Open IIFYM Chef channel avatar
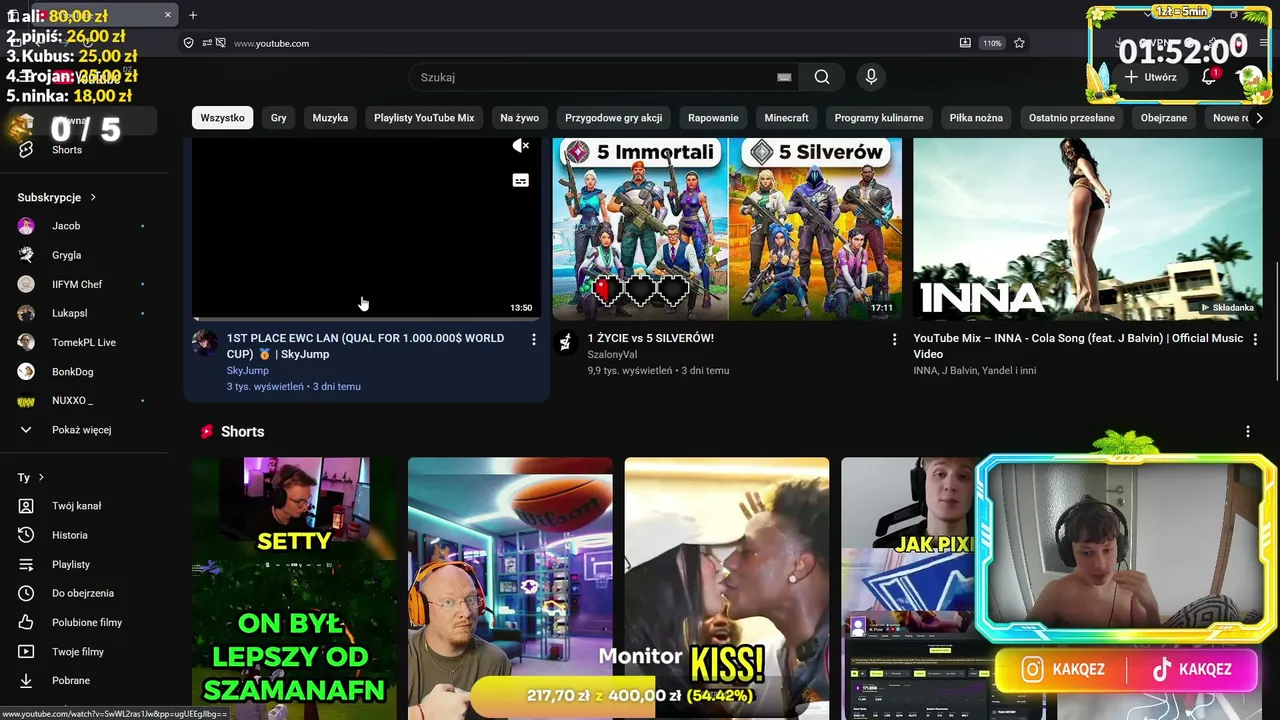This screenshot has width=1280, height=720. coord(26,284)
